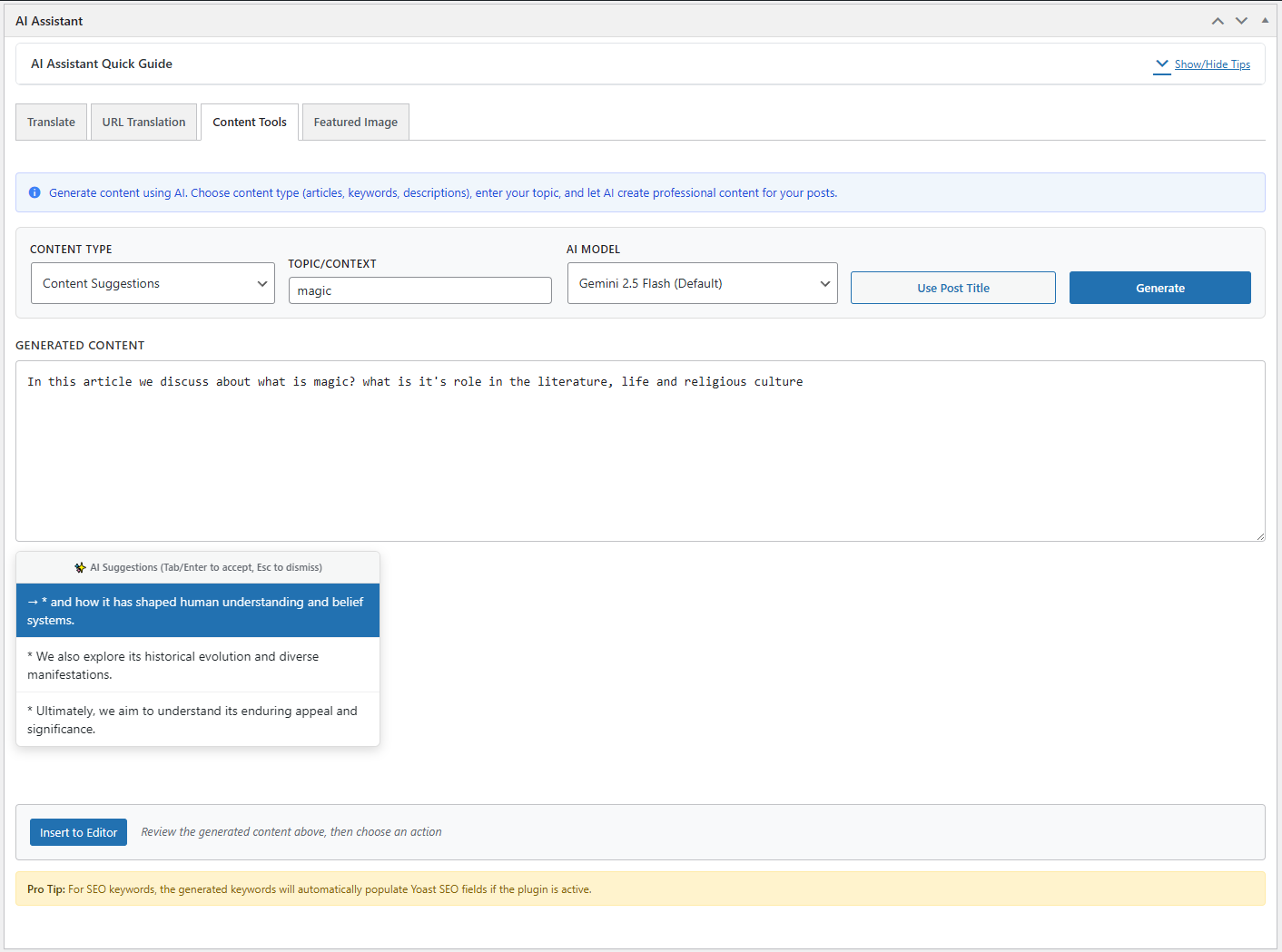Click the sparkle icon in AI Suggestions header
The height and width of the screenshot is (952, 1282).
pos(80,567)
